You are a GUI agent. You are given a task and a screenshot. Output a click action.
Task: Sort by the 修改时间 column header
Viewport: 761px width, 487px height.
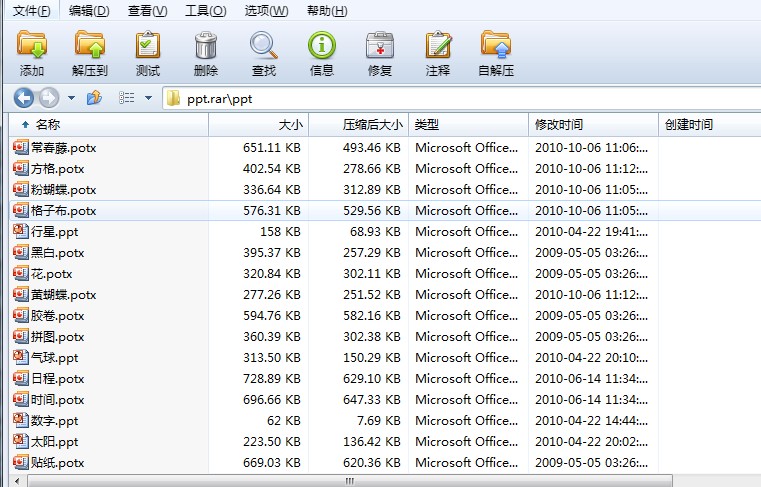(x=593, y=124)
